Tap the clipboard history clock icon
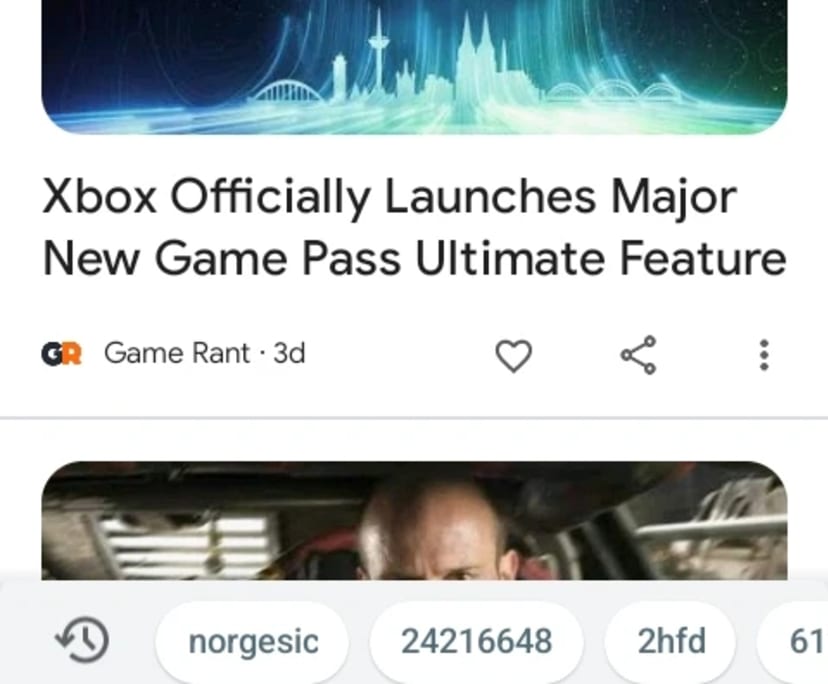828x684 pixels. click(x=82, y=640)
